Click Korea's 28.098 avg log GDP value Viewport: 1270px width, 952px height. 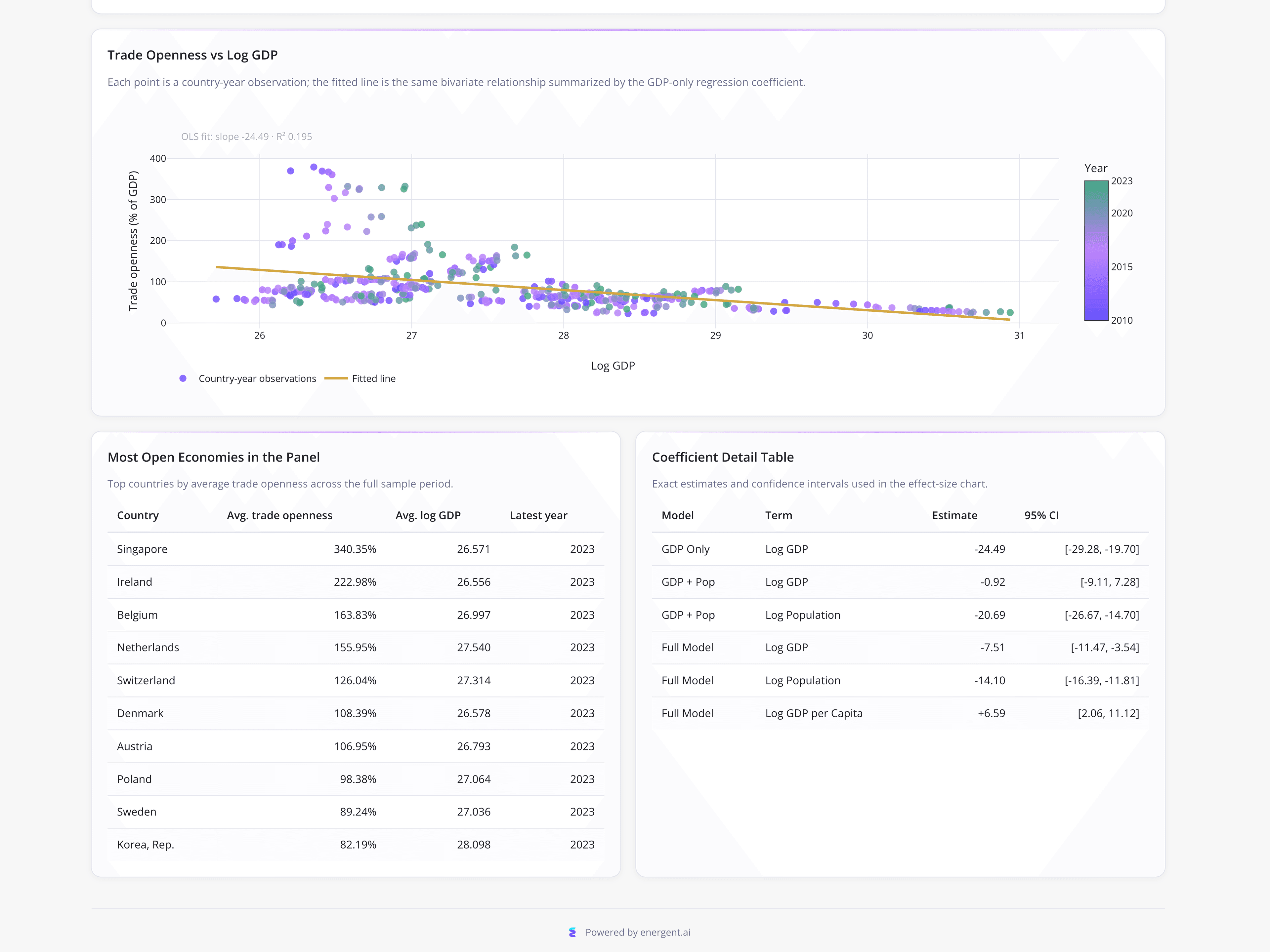click(474, 845)
